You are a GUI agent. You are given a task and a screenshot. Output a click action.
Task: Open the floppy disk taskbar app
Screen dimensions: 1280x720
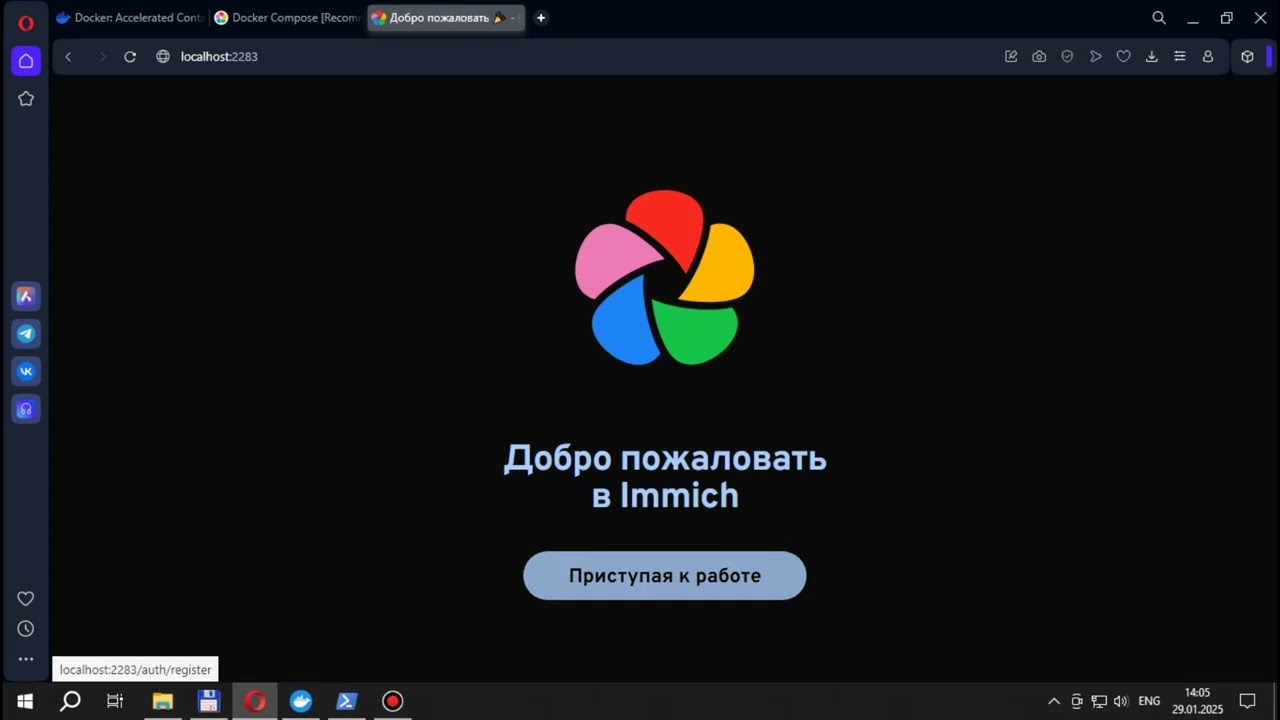(x=208, y=701)
